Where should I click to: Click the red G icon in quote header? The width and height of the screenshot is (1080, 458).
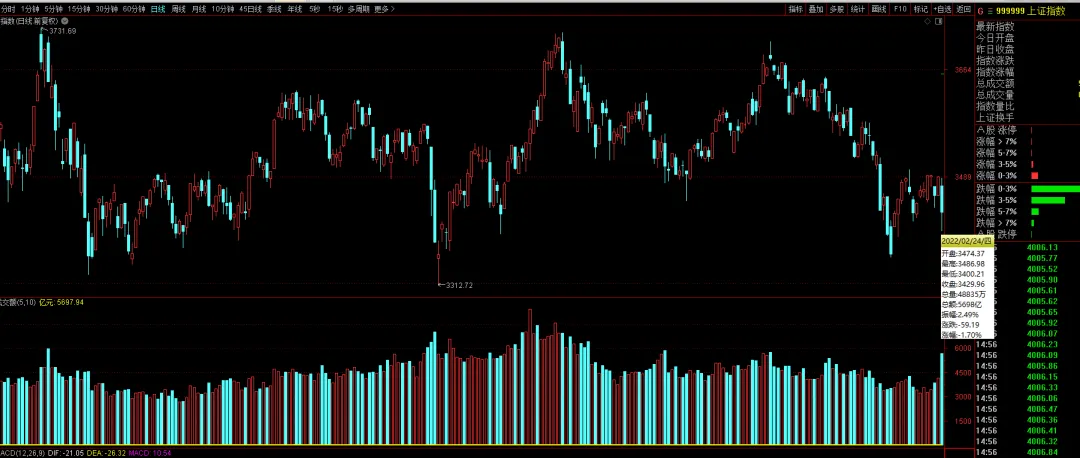[x=980, y=11]
